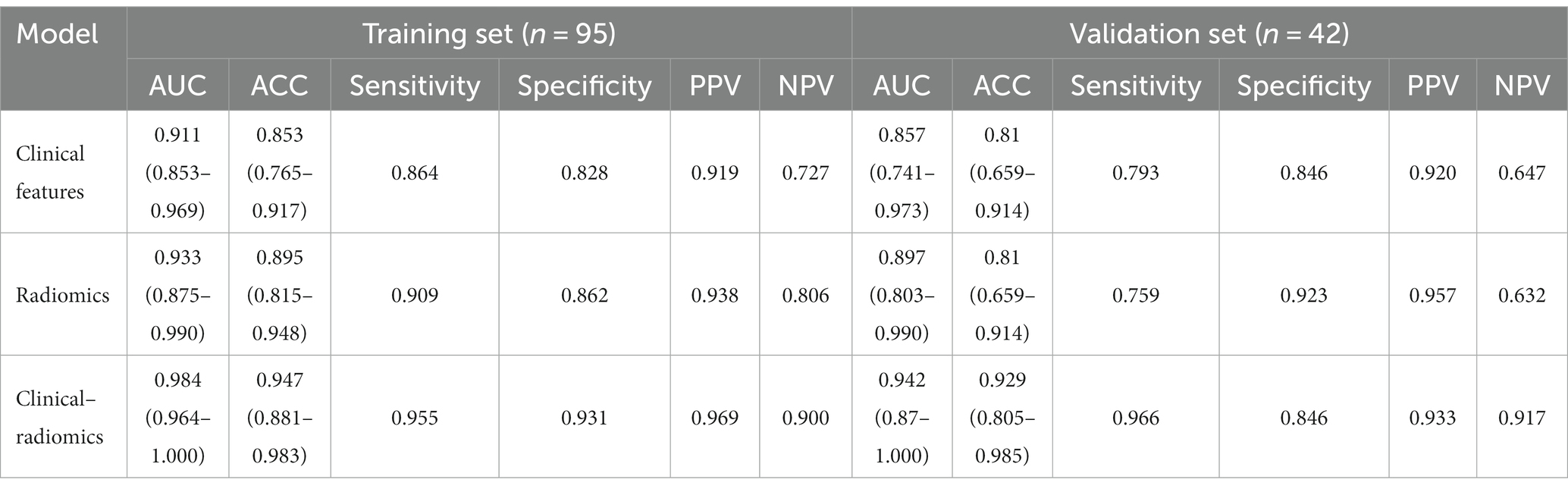Screen dimensions: 1568x489
Task: Select training ACC cell 0.895 (0.815–0.948)
Action: [280, 295]
